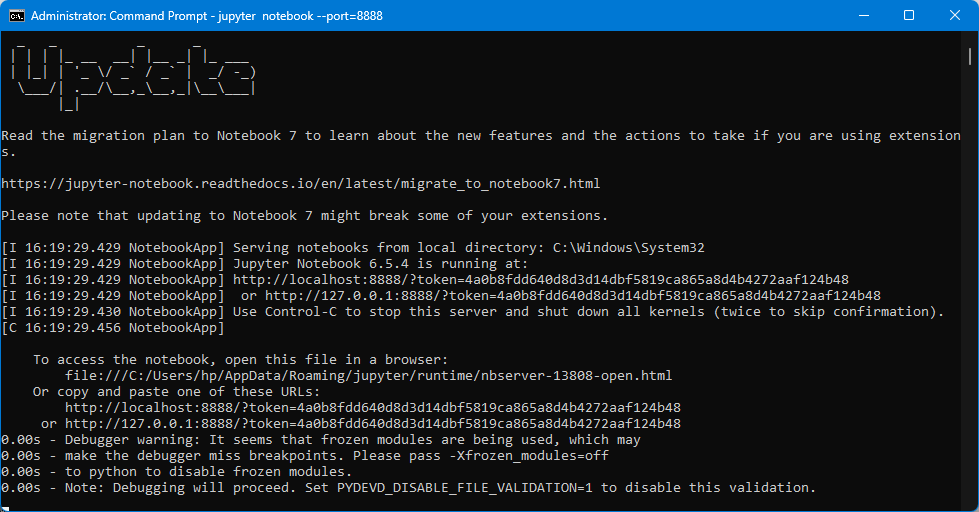Click the nbserver-13808-open.html file path
The width and height of the screenshot is (979, 512).
(368, 376)
